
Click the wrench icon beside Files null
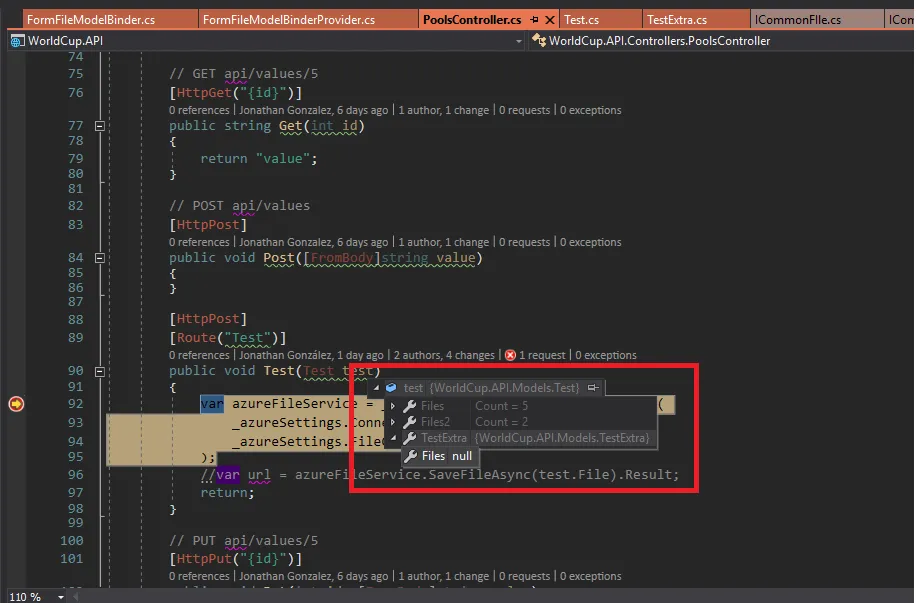(x=411, y=456)
